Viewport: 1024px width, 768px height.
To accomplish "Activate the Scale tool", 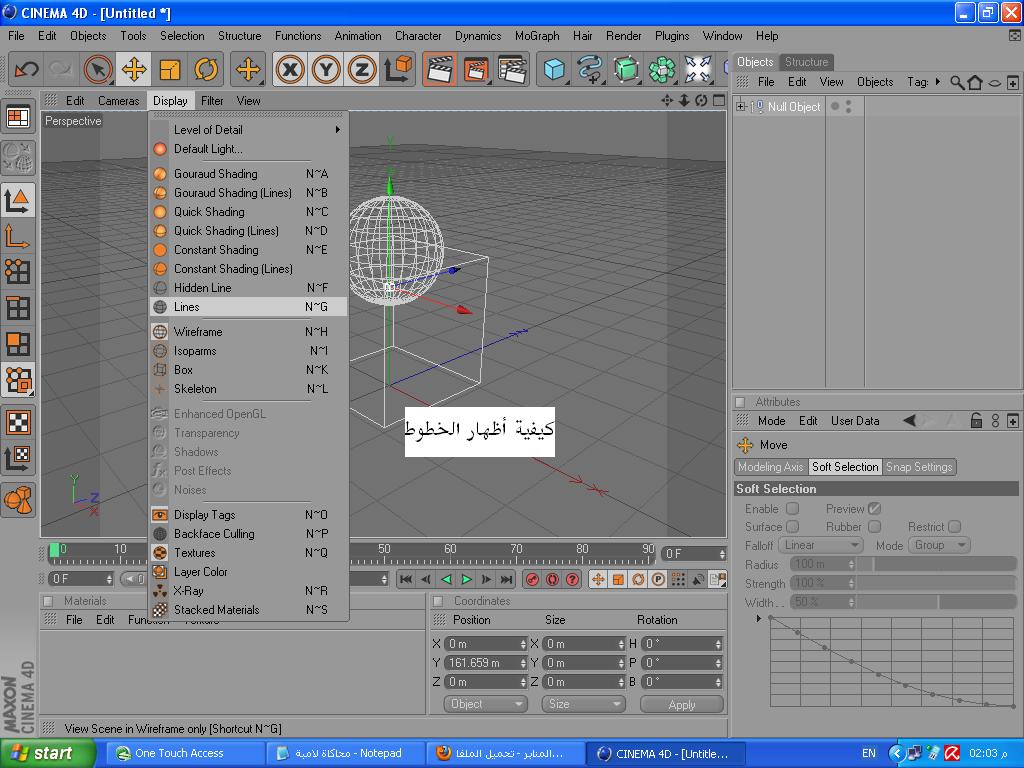I will pos(170,69).
